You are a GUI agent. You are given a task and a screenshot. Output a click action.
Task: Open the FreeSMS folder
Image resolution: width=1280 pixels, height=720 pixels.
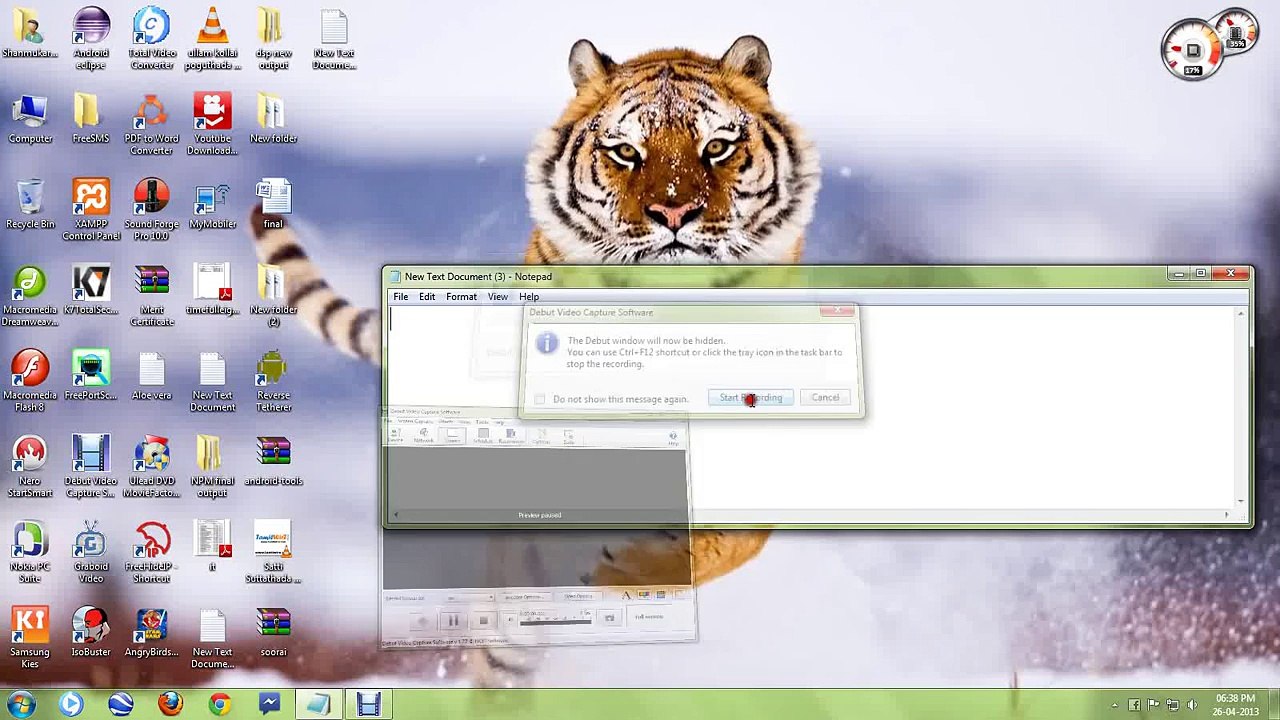(x=91, y=119)
